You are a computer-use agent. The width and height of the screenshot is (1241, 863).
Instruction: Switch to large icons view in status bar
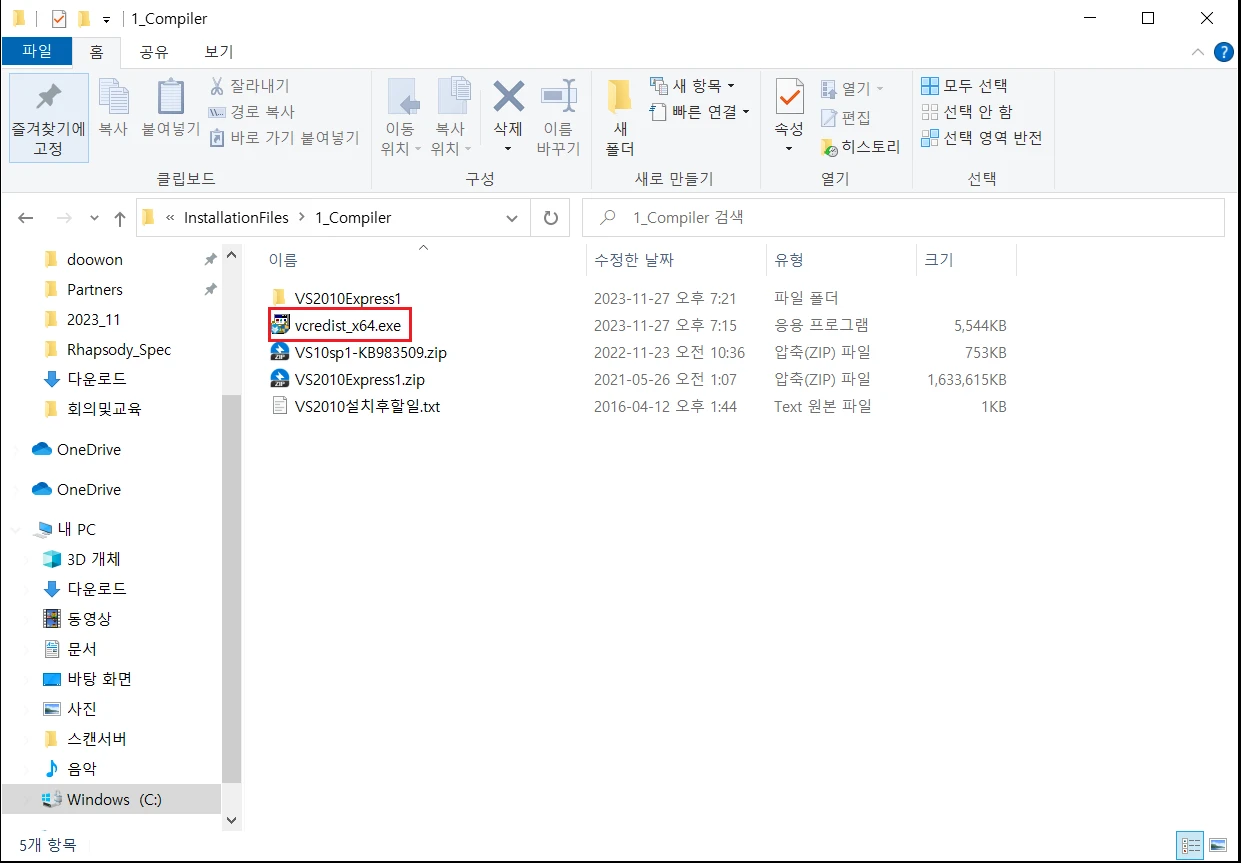pyautogui.click(x=1217, y=845)
